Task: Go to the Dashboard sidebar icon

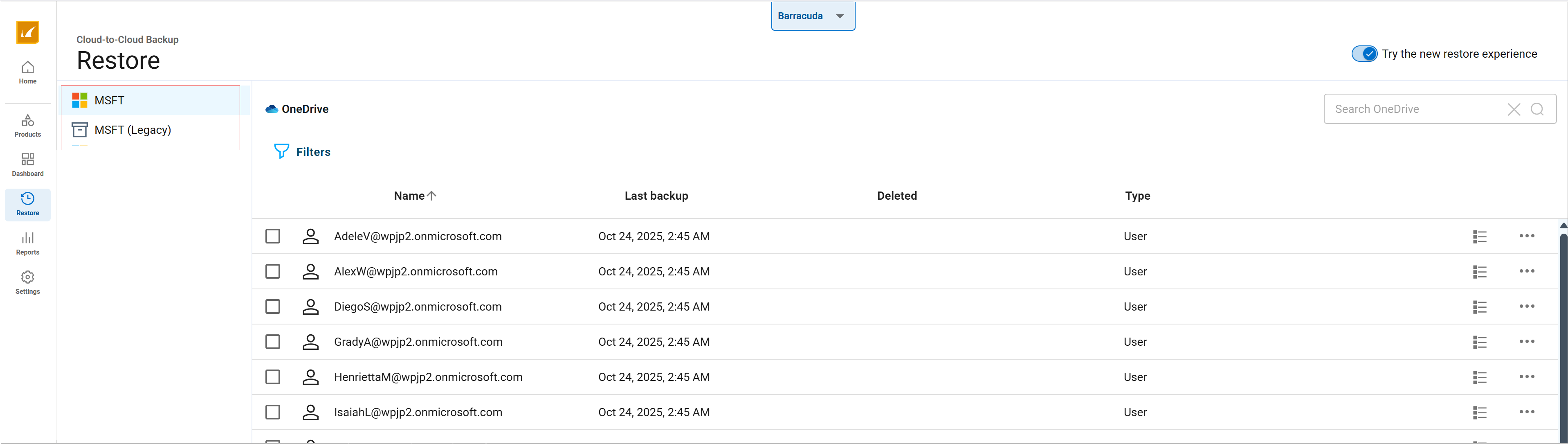Action: (x=27, y=165)
